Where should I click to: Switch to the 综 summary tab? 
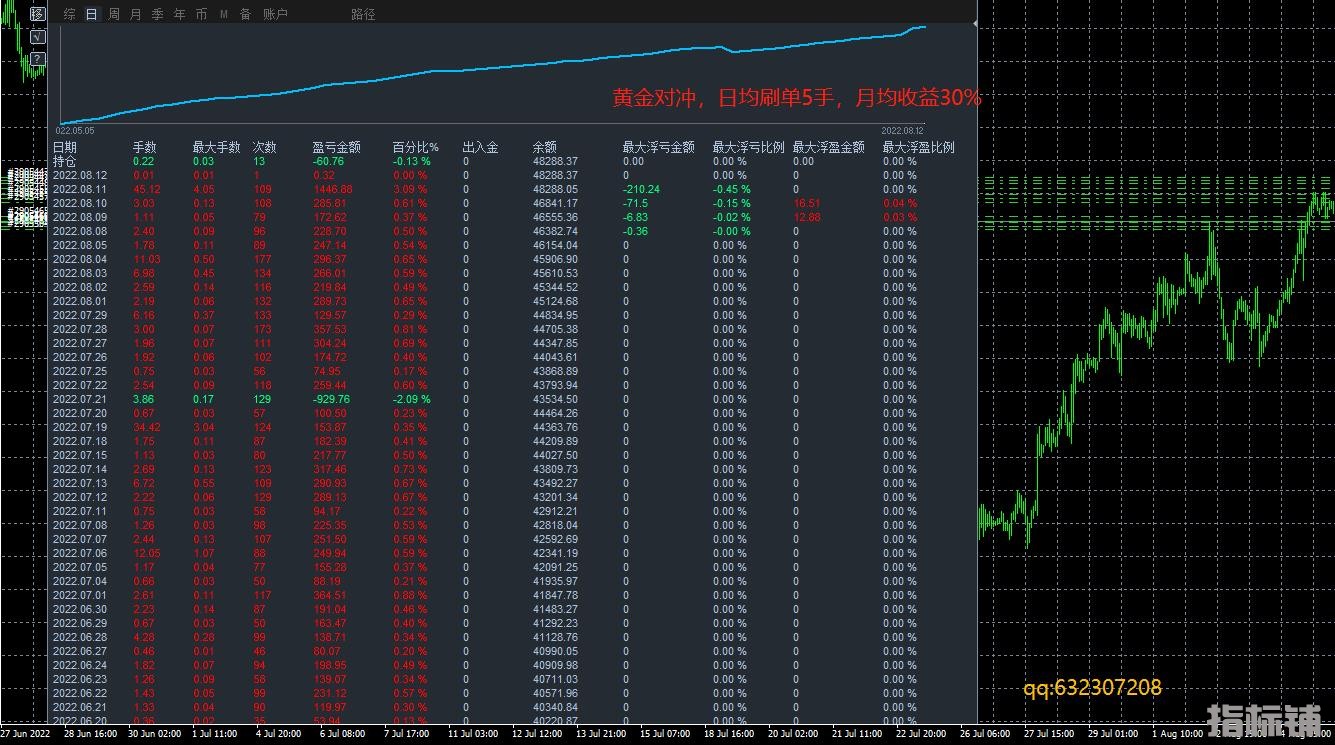(x=69, y=14)
